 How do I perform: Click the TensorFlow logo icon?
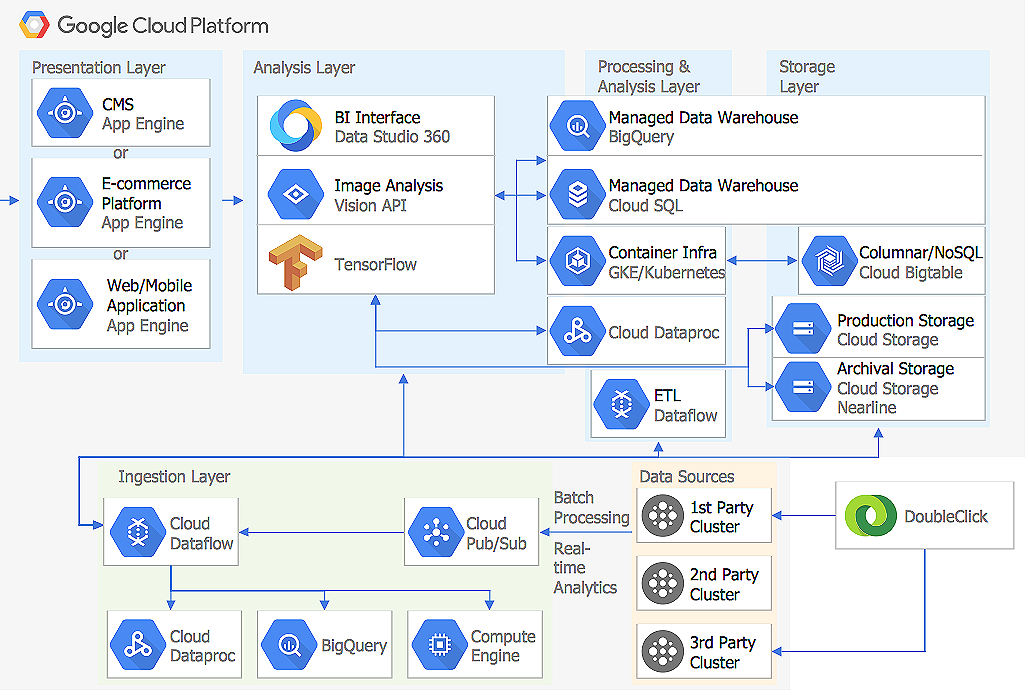295,264
